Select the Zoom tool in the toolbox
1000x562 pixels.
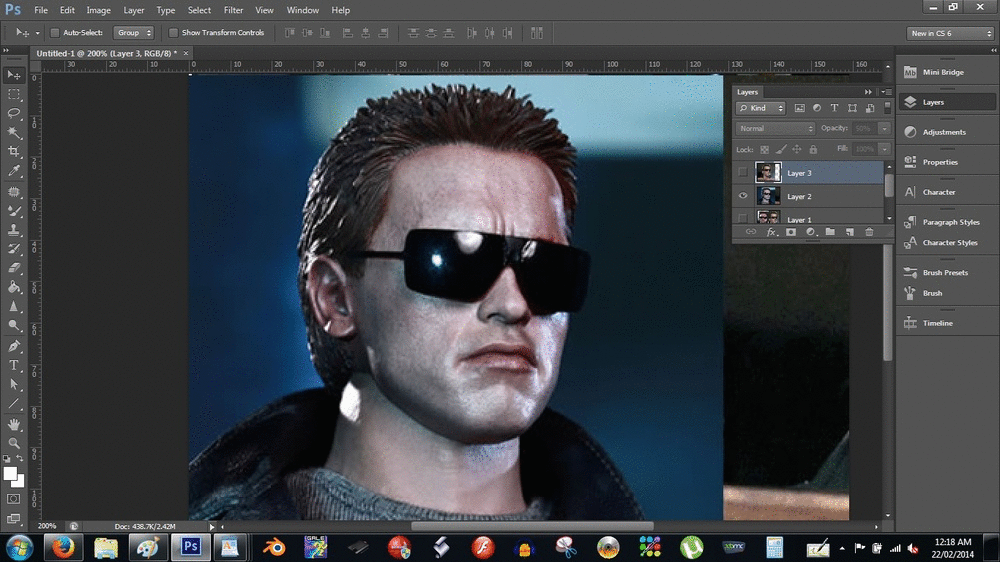14,443
